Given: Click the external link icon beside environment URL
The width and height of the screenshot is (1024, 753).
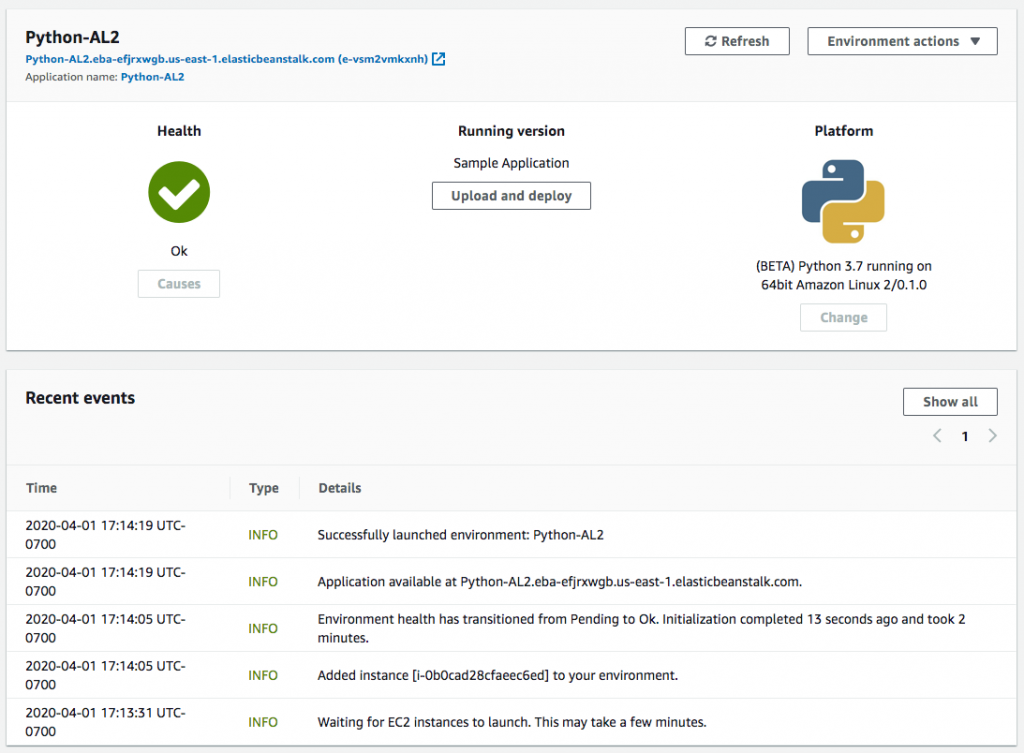Looking at the screenshot, I should point(439,59).
